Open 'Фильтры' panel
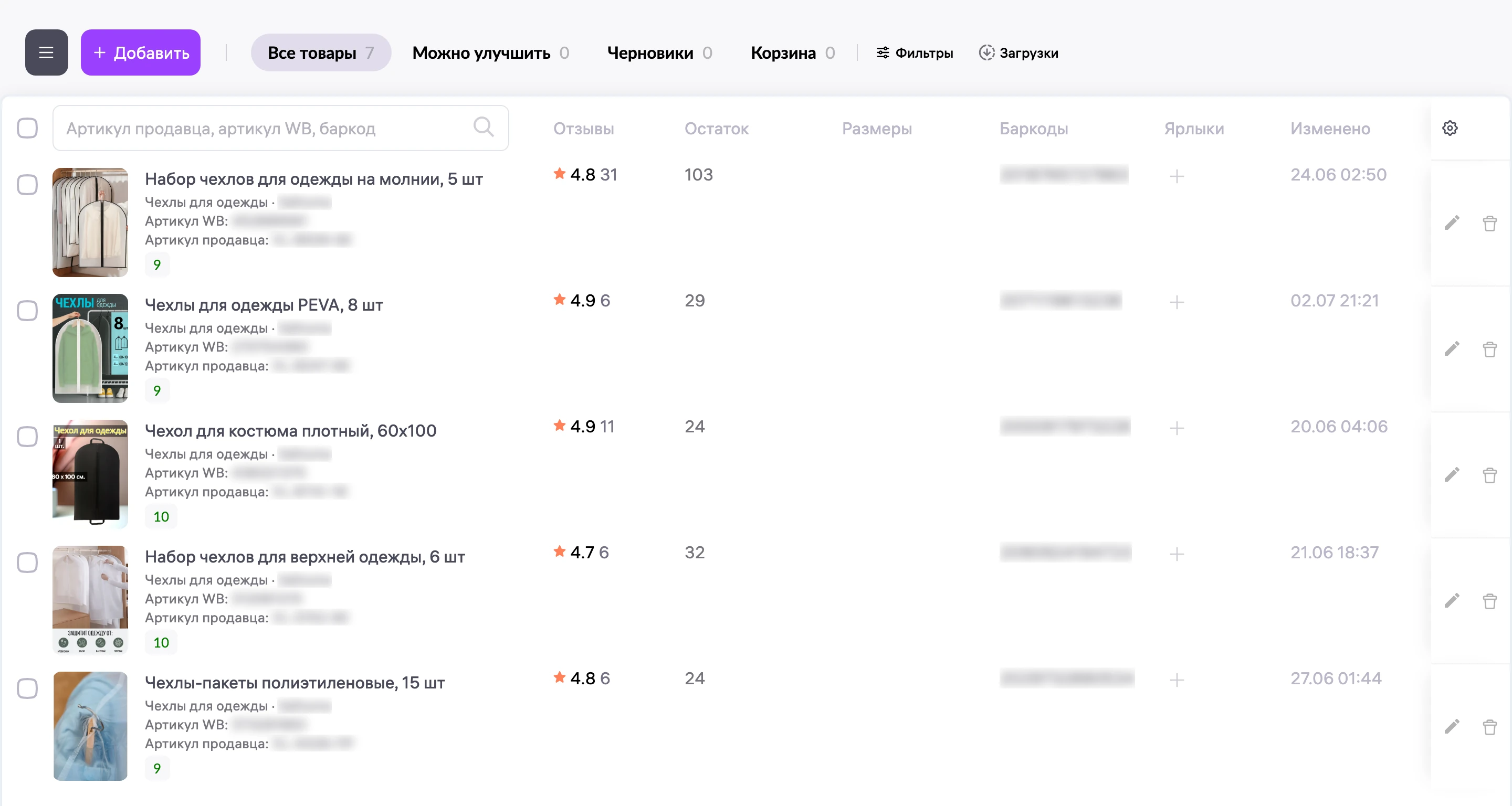 [x=915, y=53]
